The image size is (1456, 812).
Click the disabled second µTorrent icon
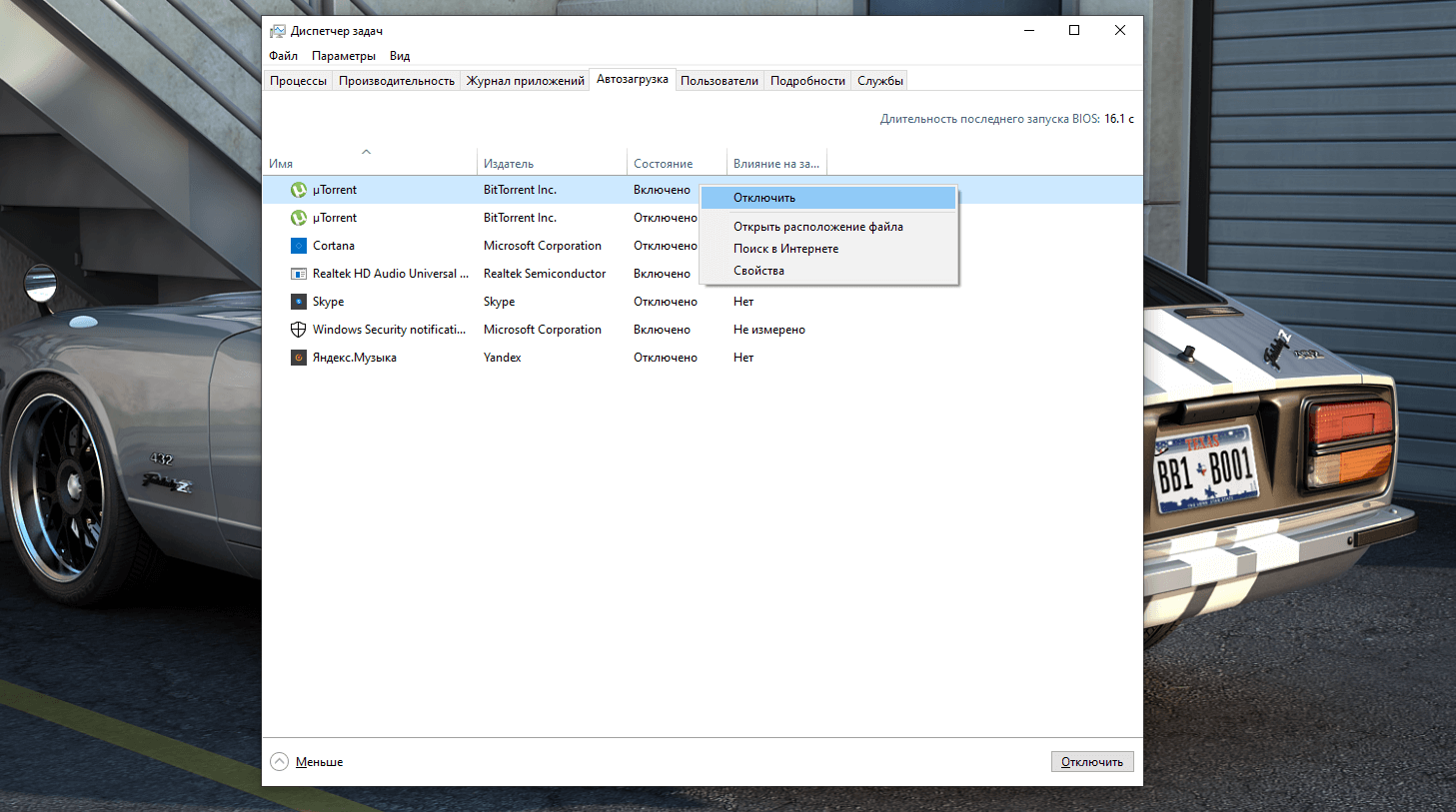coord(298,218)
